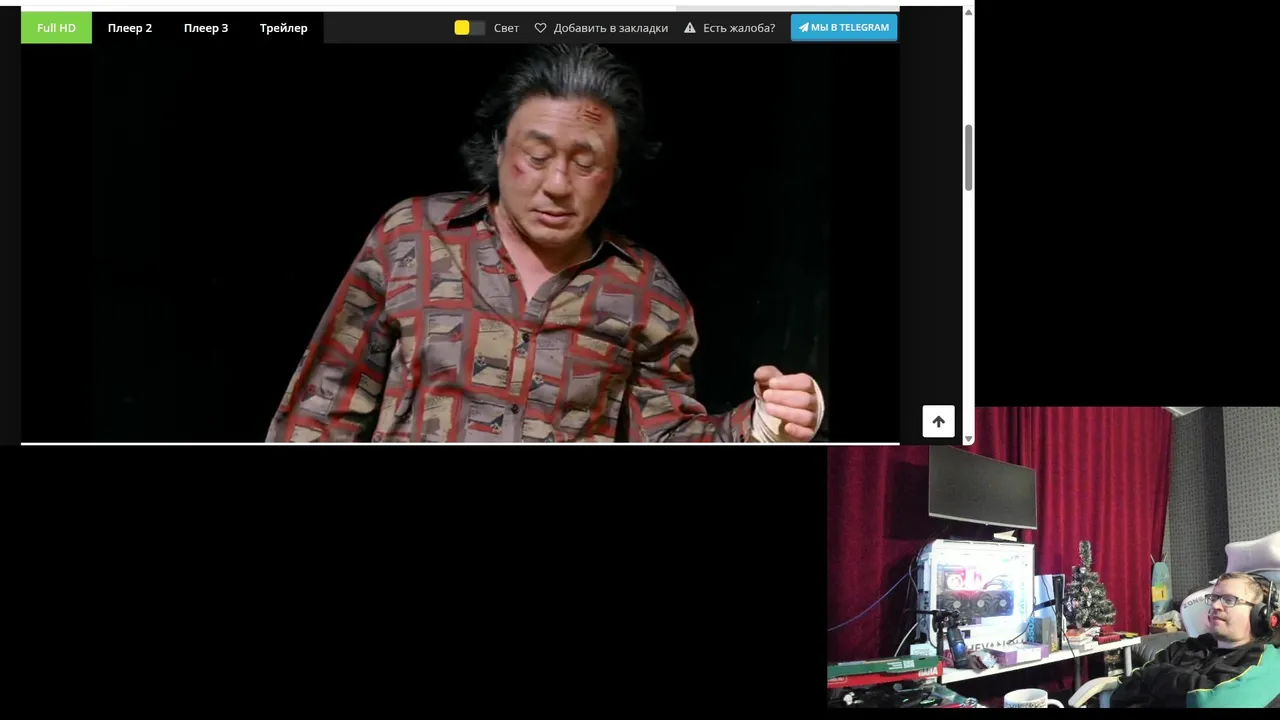Click Добавить в закладки link
Screen dimensions: 1280x720
611,28
